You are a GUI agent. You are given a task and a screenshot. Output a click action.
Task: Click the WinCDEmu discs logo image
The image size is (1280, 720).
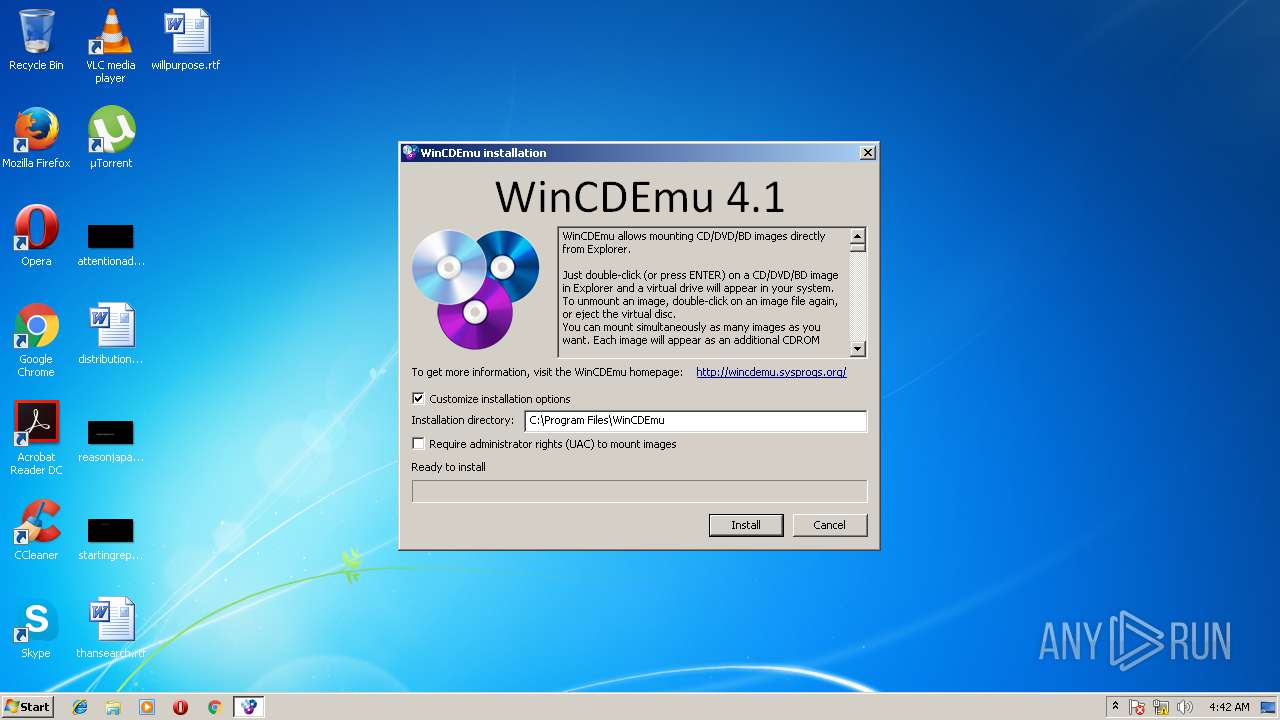476,289
